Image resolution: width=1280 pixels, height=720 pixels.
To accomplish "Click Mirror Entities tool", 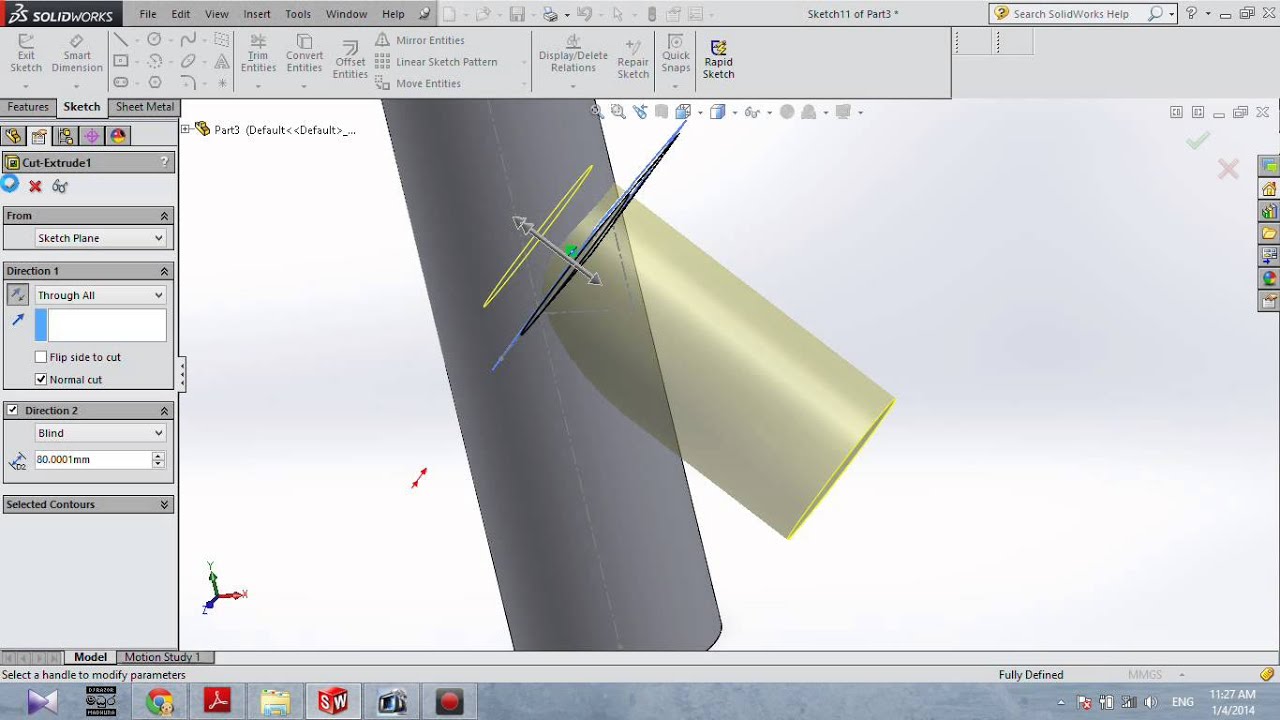I will point(420,40).
